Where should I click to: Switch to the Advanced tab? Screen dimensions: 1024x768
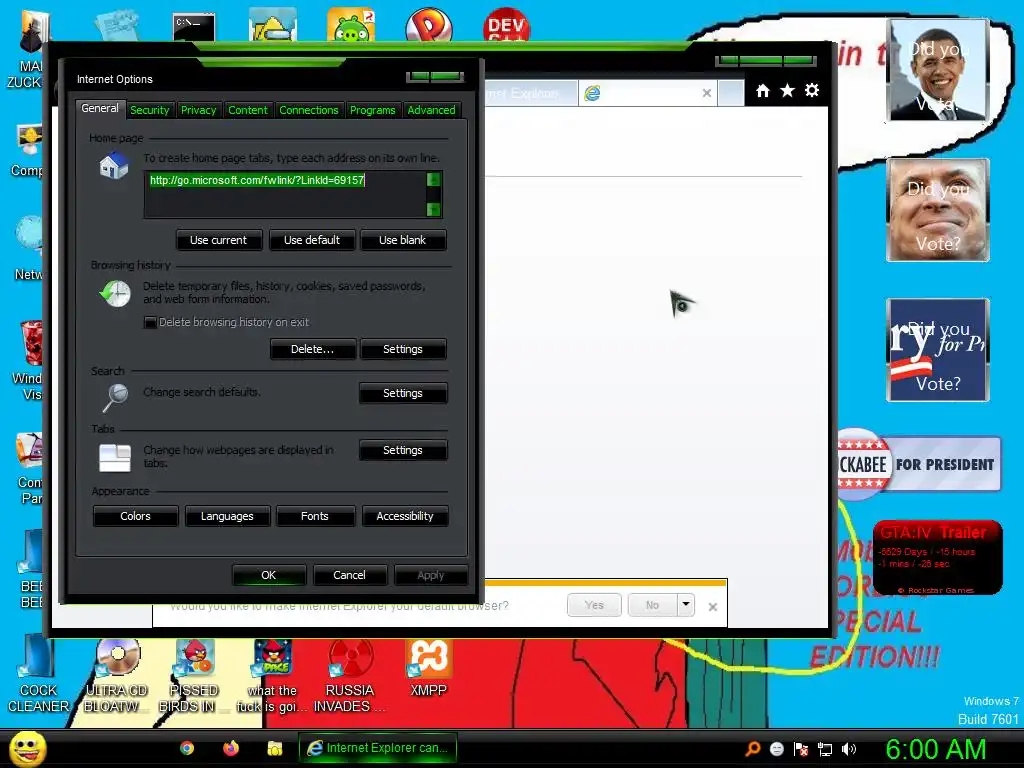click(x=431, y=110)
